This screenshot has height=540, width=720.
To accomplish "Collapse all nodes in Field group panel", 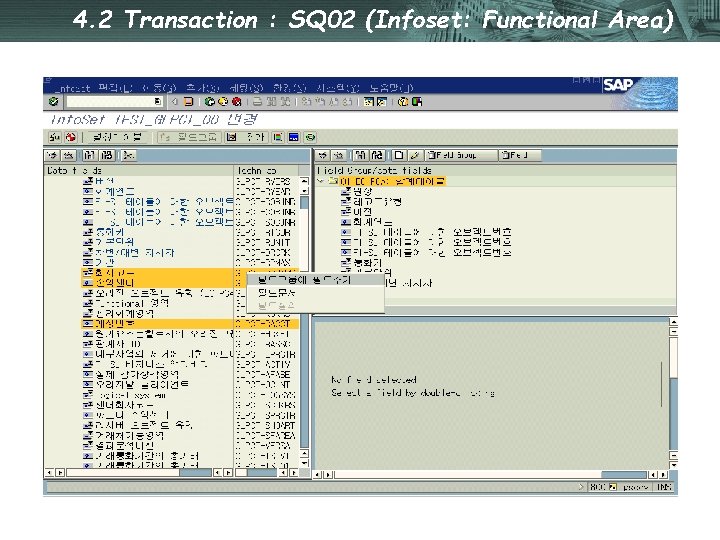I will [x=339, y=155].
